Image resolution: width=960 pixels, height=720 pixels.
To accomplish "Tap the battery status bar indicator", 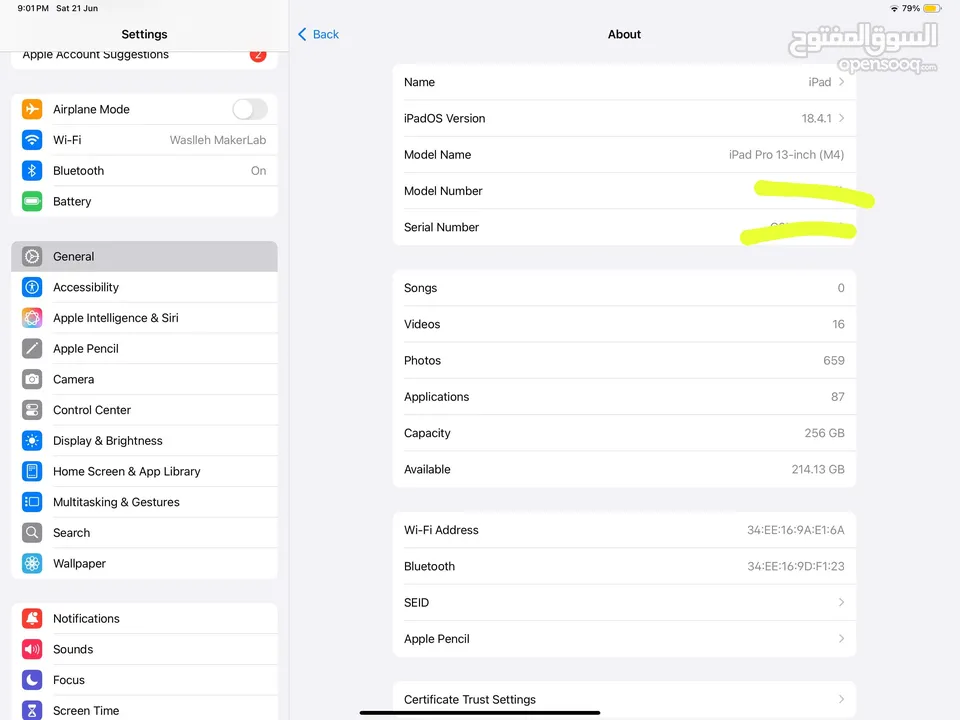I will click(x=932, y=9).
